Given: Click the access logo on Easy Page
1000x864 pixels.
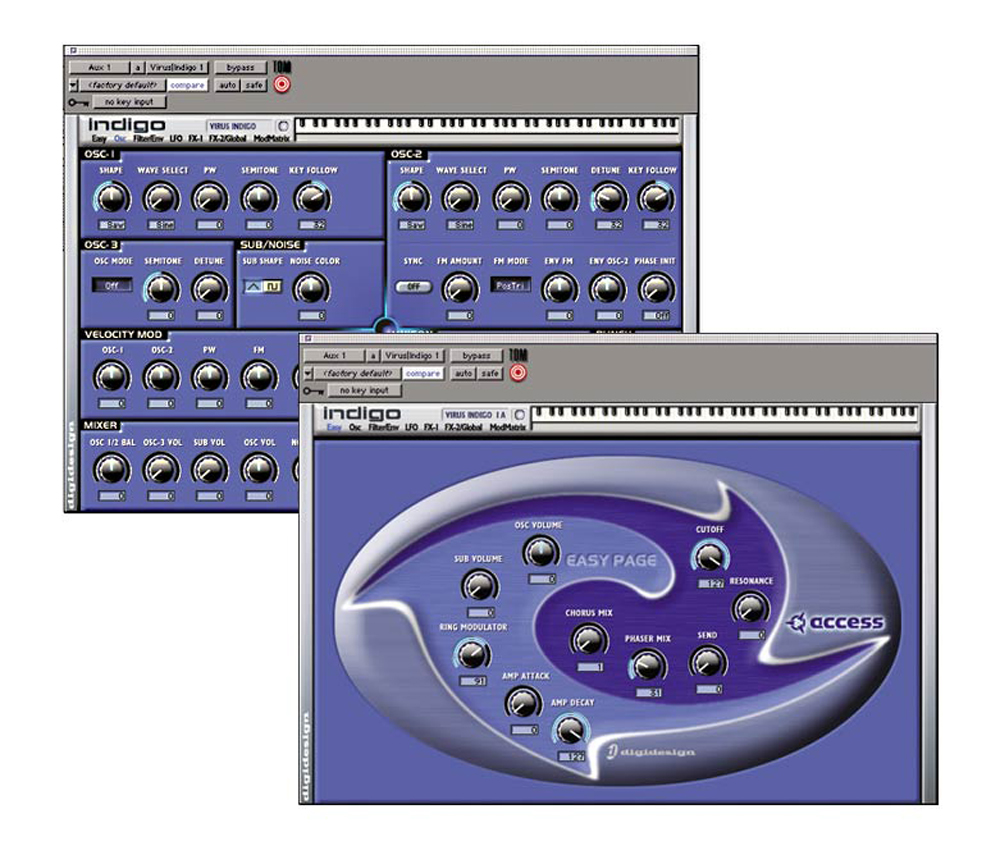Looking at the screenshot, I should 835,622.
